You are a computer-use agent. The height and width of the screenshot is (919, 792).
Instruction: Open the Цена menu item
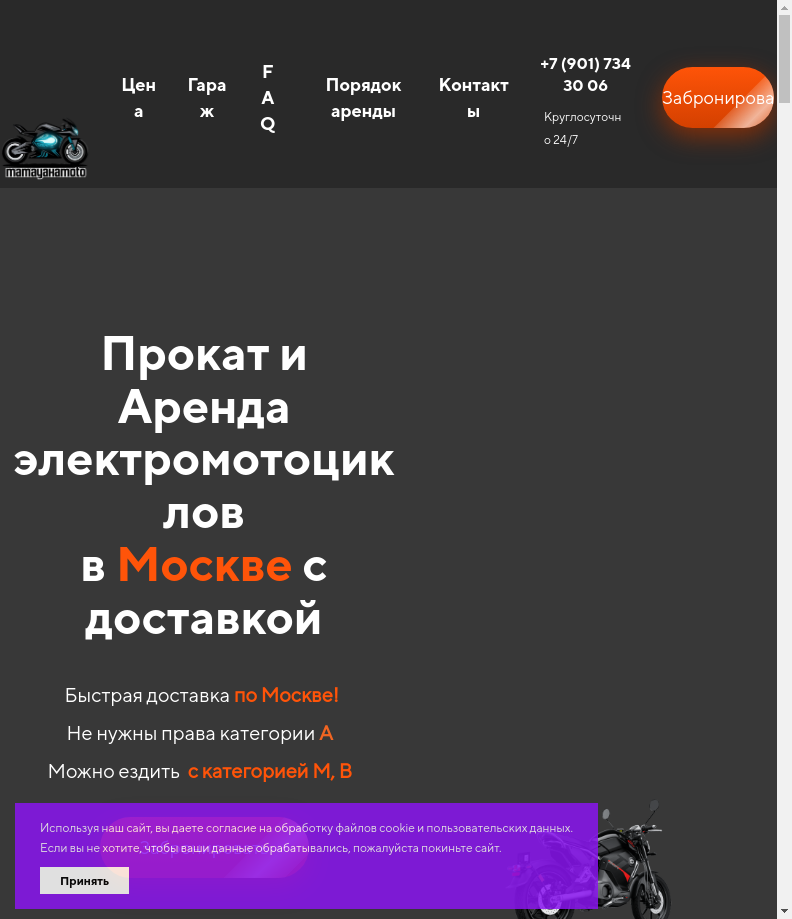(x=138, y=98)
